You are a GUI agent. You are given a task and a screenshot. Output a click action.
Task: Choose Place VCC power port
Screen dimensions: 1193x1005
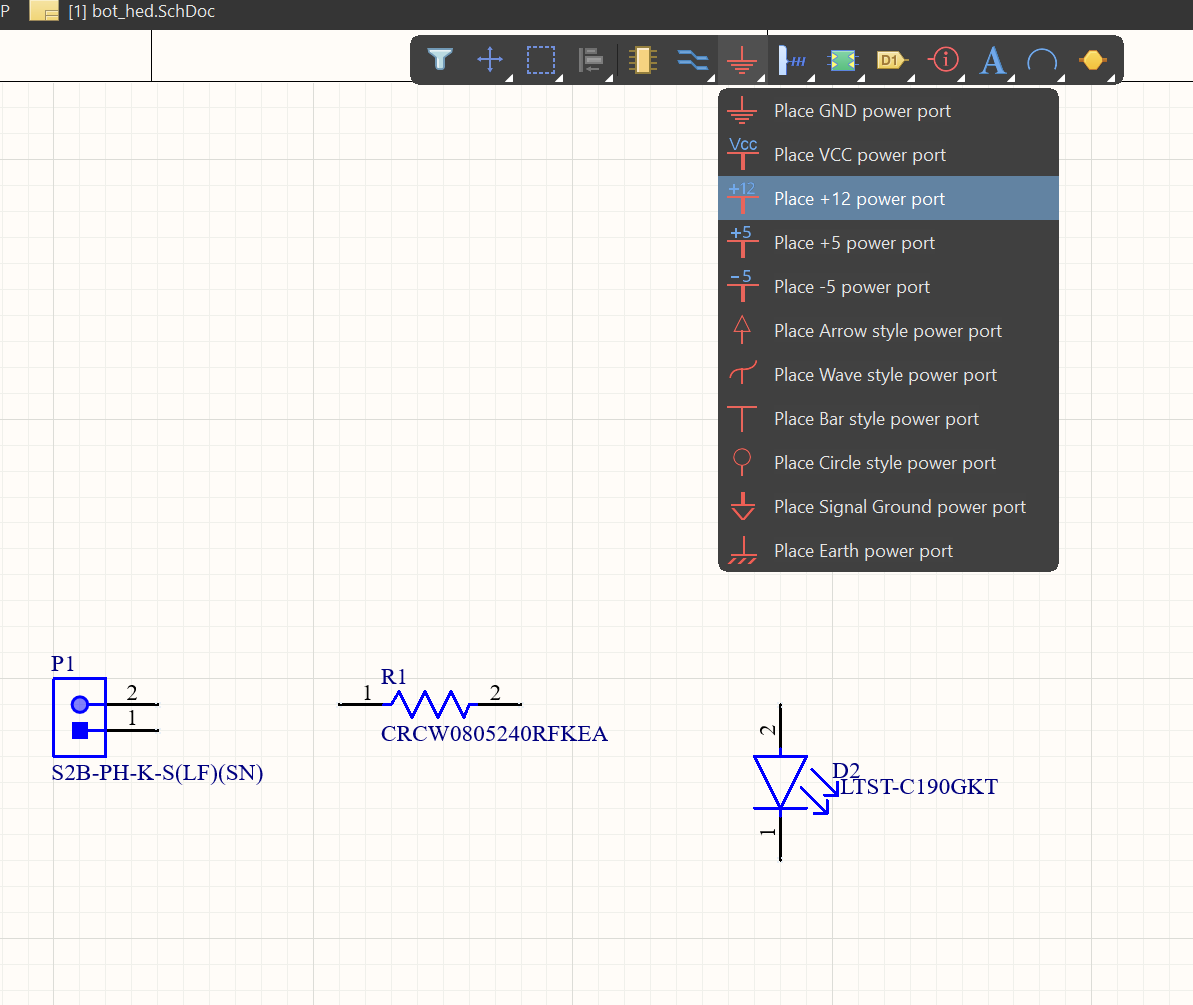pyautogui.click(x=888, y=155)
